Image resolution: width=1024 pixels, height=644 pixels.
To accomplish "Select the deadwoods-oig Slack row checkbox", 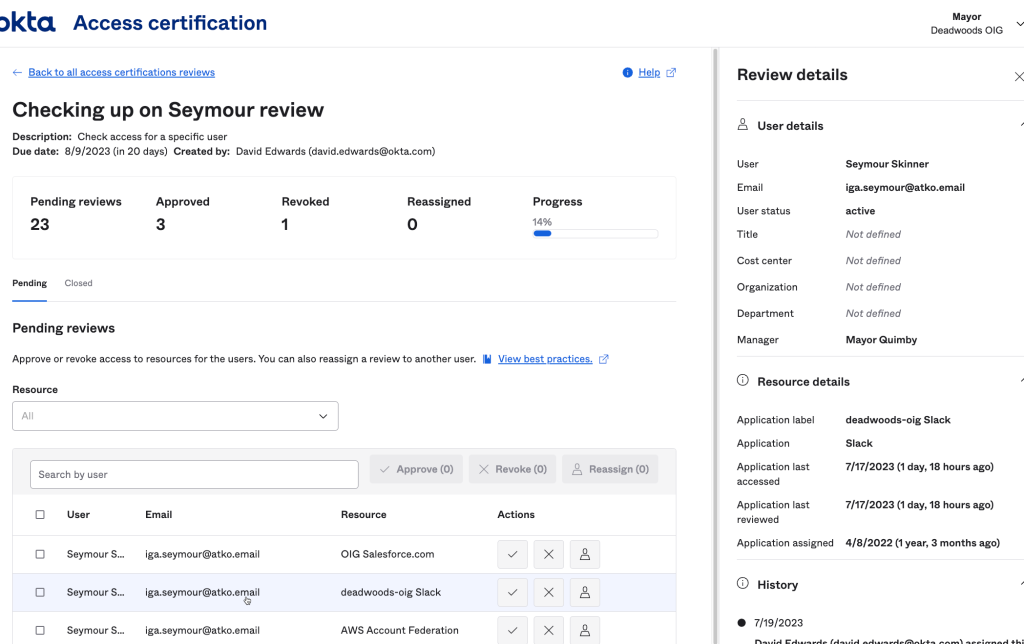I will pos(40,592).
